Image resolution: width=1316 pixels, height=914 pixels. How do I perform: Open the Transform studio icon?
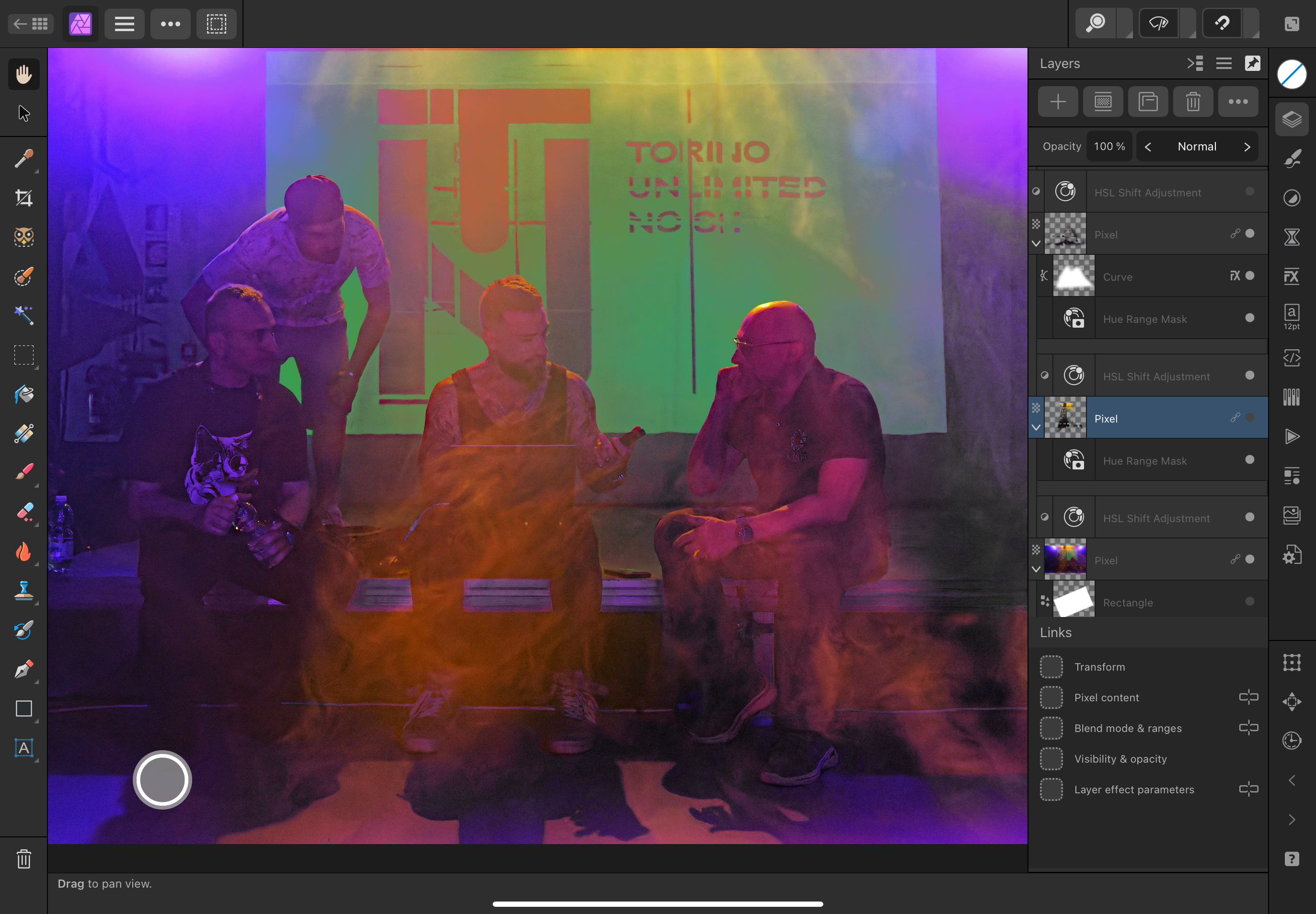point(1292,663)
